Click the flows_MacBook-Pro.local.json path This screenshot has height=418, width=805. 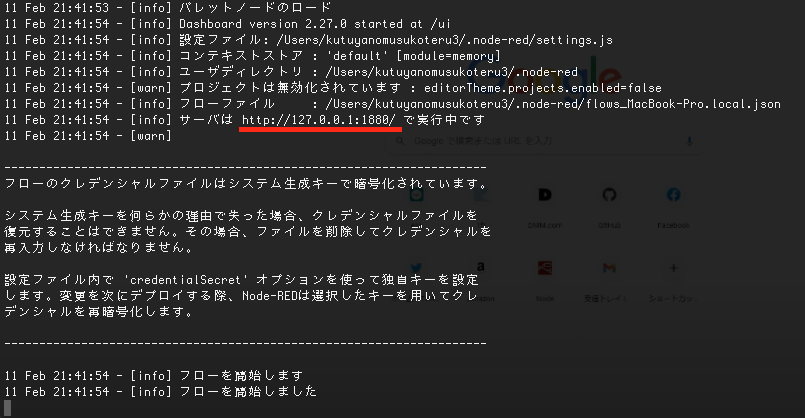(x=553, y=104)
